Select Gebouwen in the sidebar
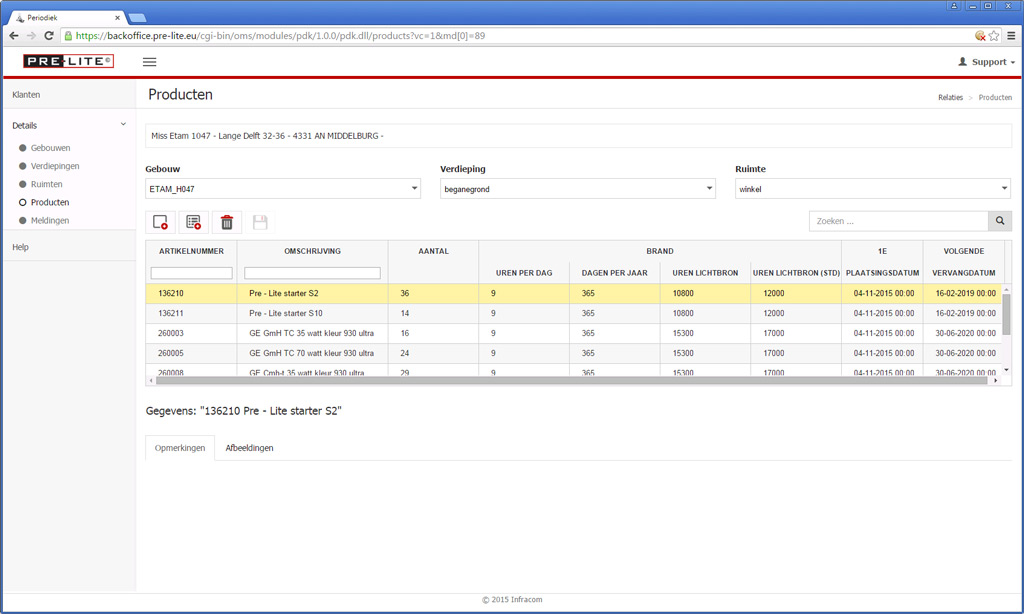 pos(50,148)
